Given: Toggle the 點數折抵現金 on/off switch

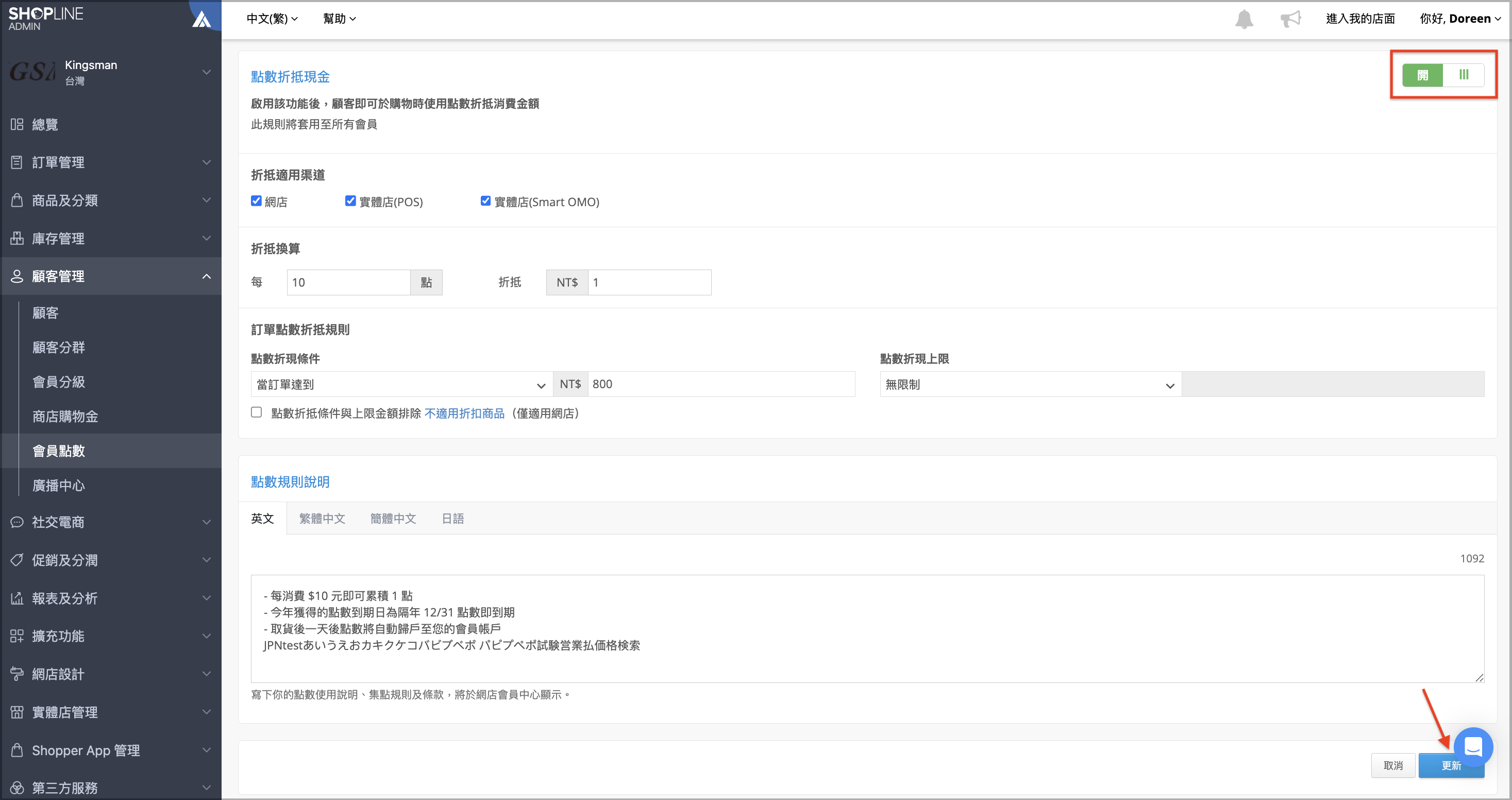Looking at the screenshot, I should [x=1443, y=75].
